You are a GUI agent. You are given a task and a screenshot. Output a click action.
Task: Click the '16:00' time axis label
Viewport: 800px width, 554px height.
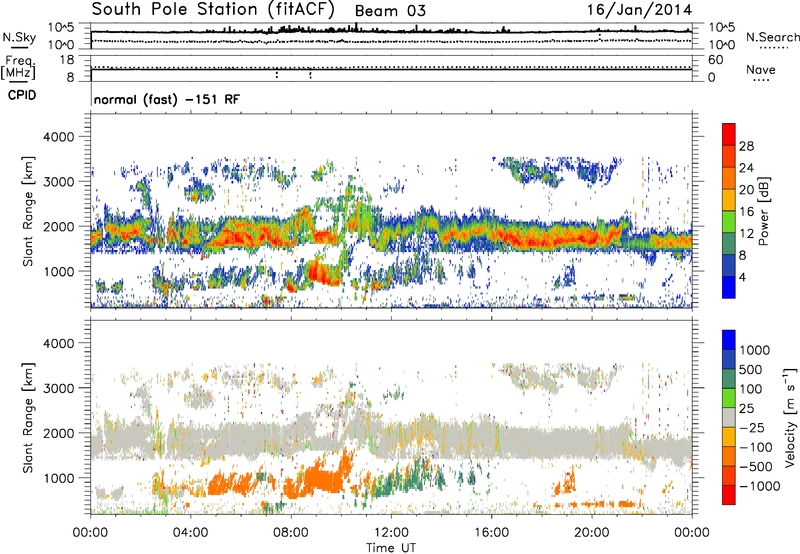click(491, 533)
